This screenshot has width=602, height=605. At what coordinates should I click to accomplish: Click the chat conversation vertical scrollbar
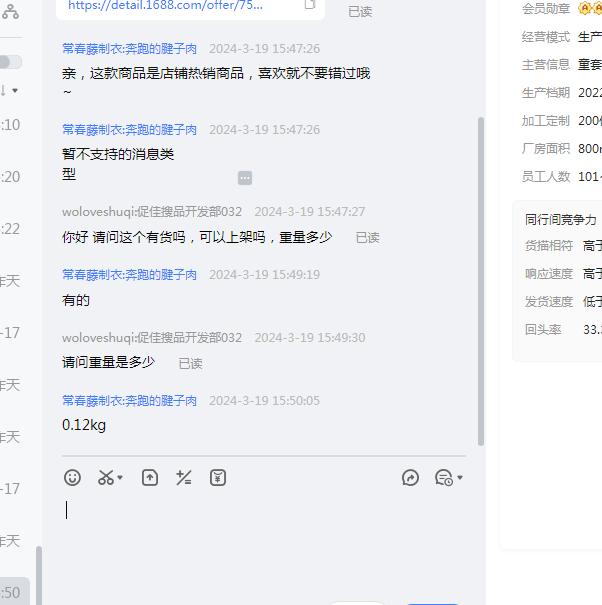pos(481,280)
